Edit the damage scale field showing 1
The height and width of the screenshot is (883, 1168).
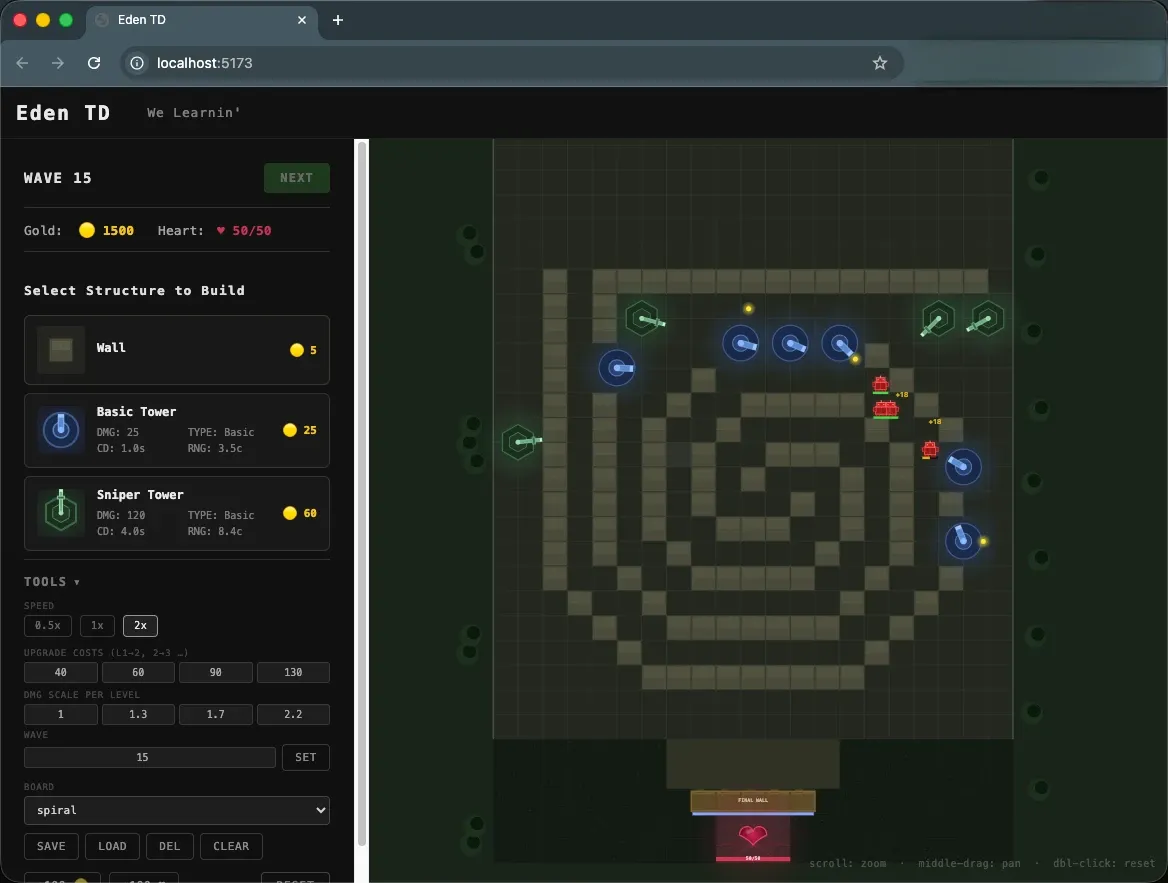point(60,714)
